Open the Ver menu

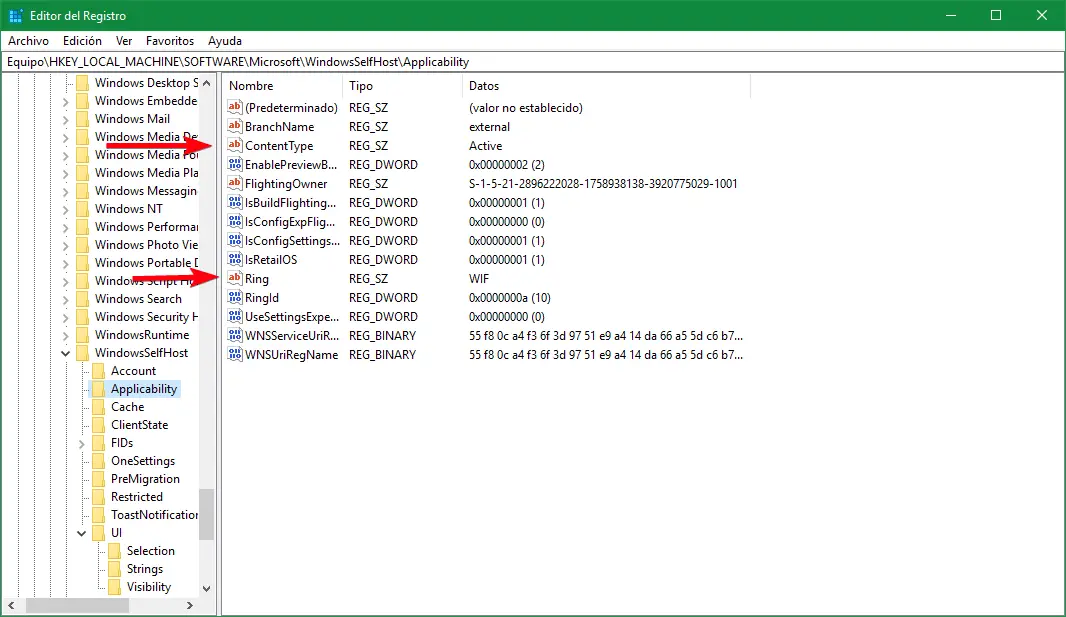(x=124, y=41)
